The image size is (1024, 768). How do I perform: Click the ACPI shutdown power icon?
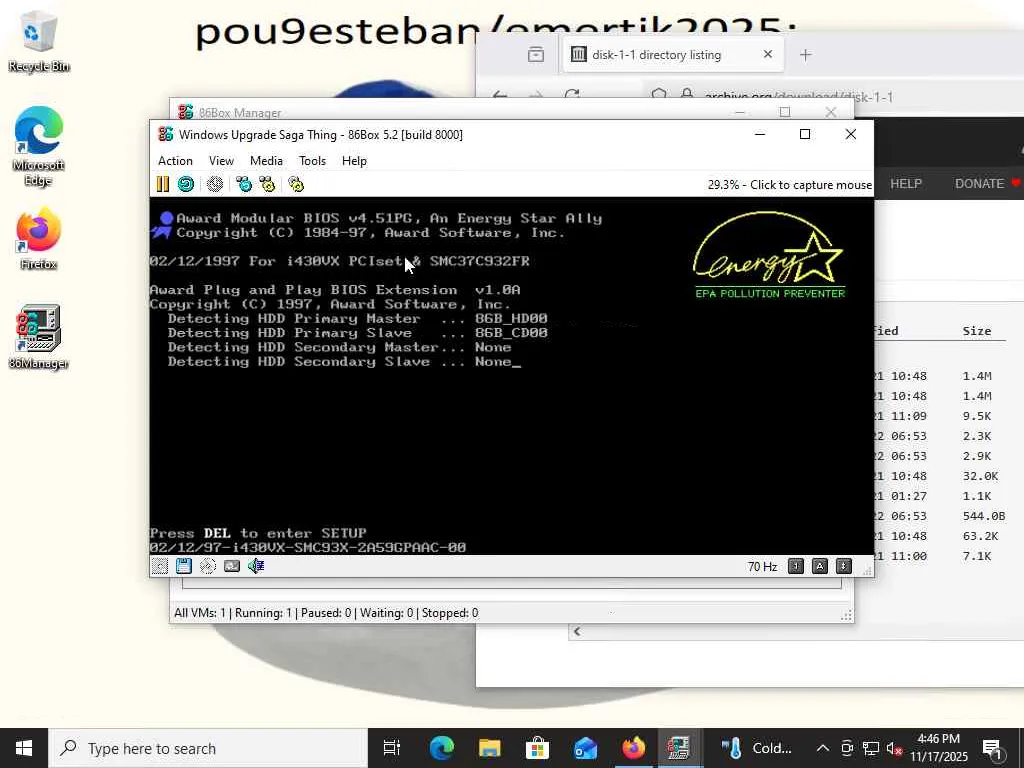(x=215, y=184)
